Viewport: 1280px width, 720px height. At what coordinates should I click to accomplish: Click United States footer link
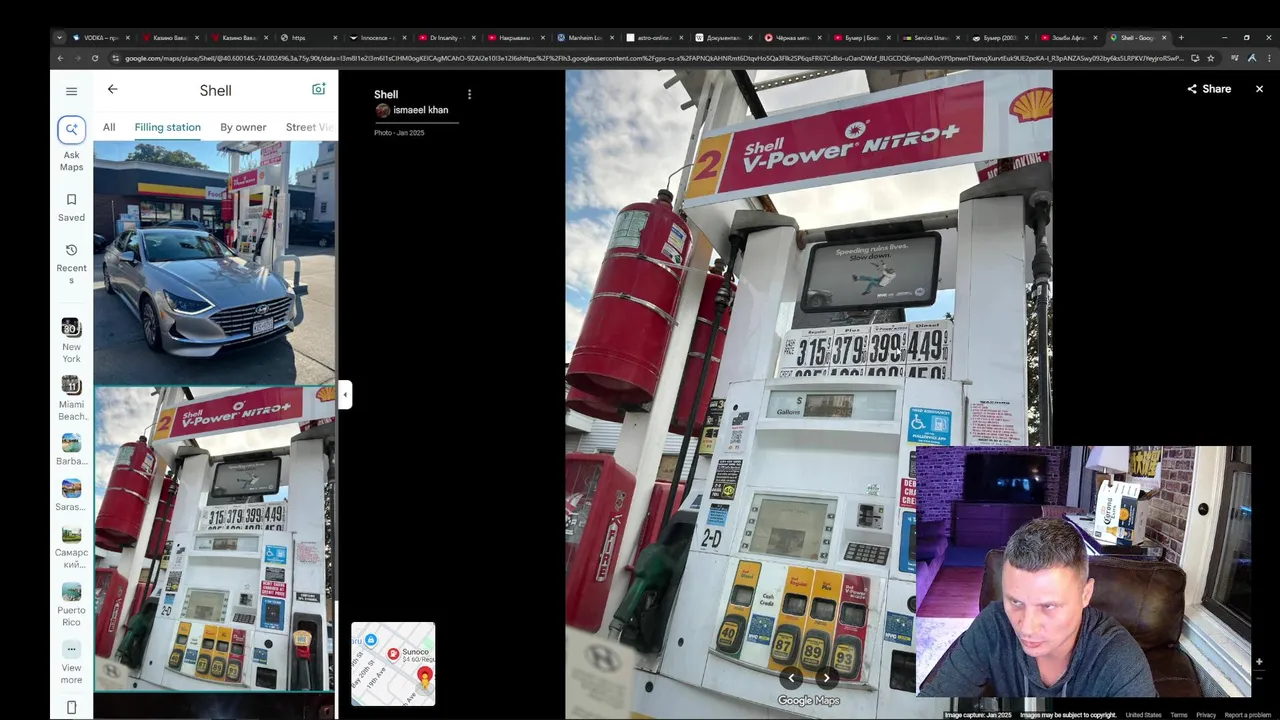pos(1143,715)
